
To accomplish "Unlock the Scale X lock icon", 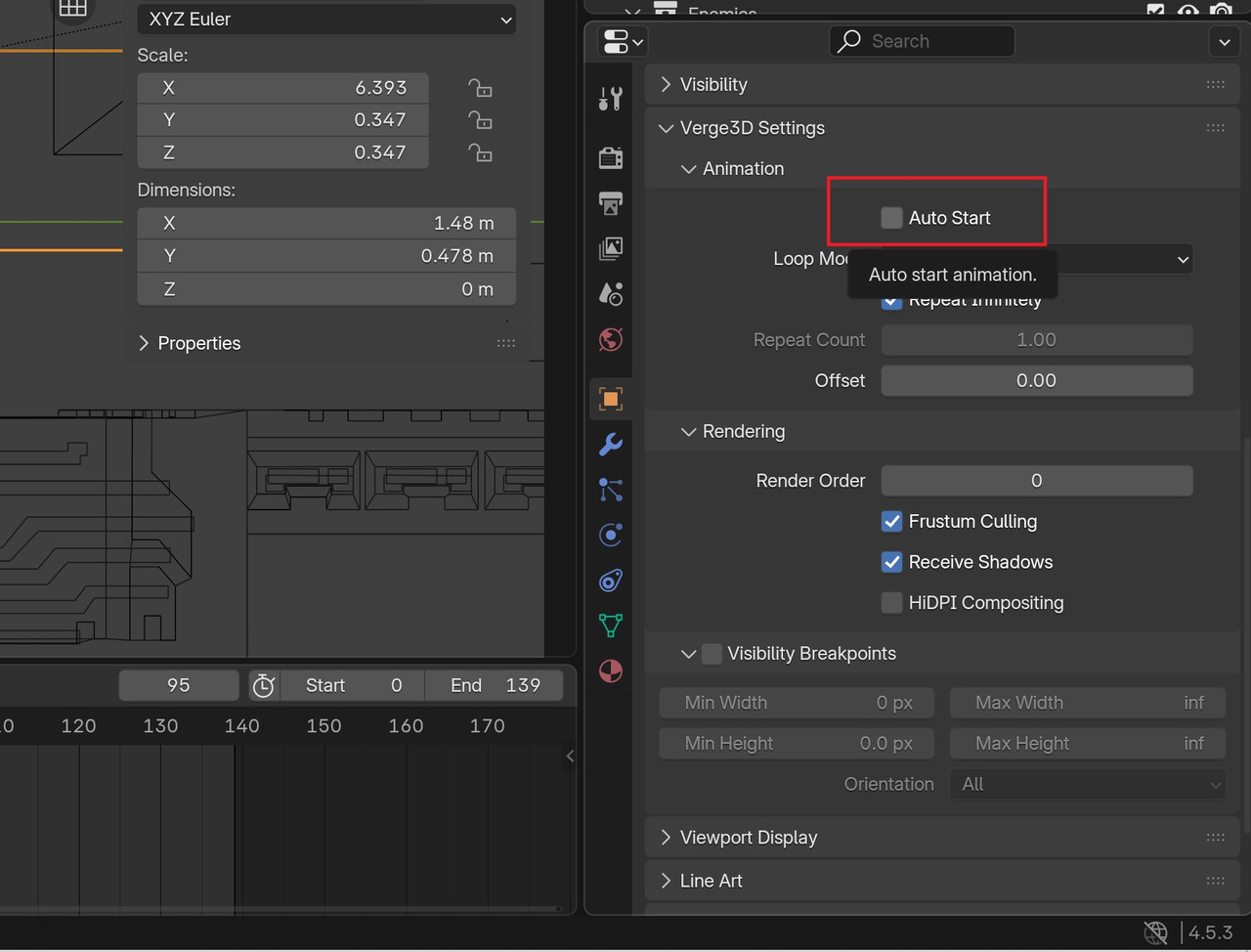I will point(480,87).
